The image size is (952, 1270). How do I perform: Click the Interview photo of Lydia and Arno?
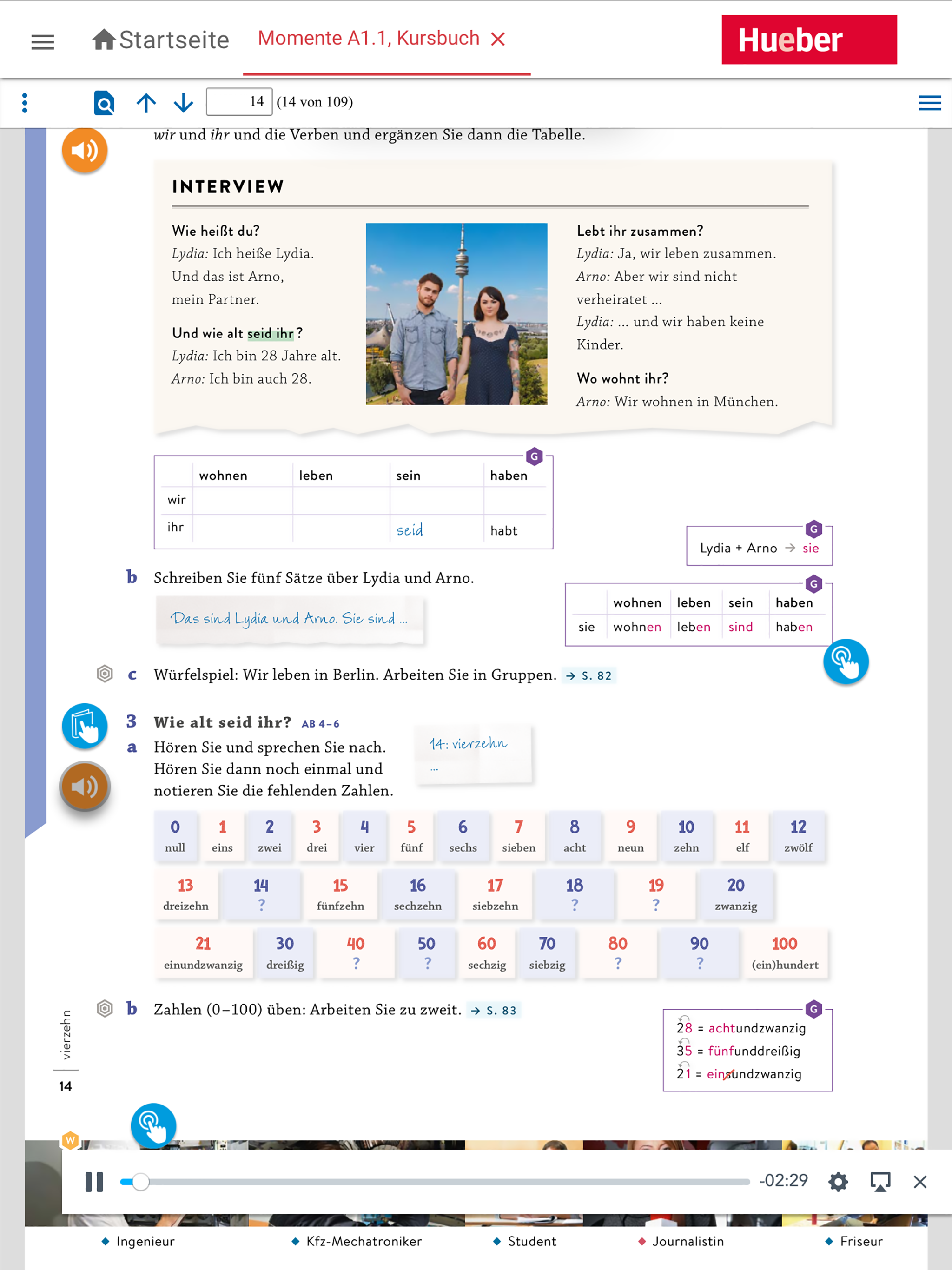point(456,313)
